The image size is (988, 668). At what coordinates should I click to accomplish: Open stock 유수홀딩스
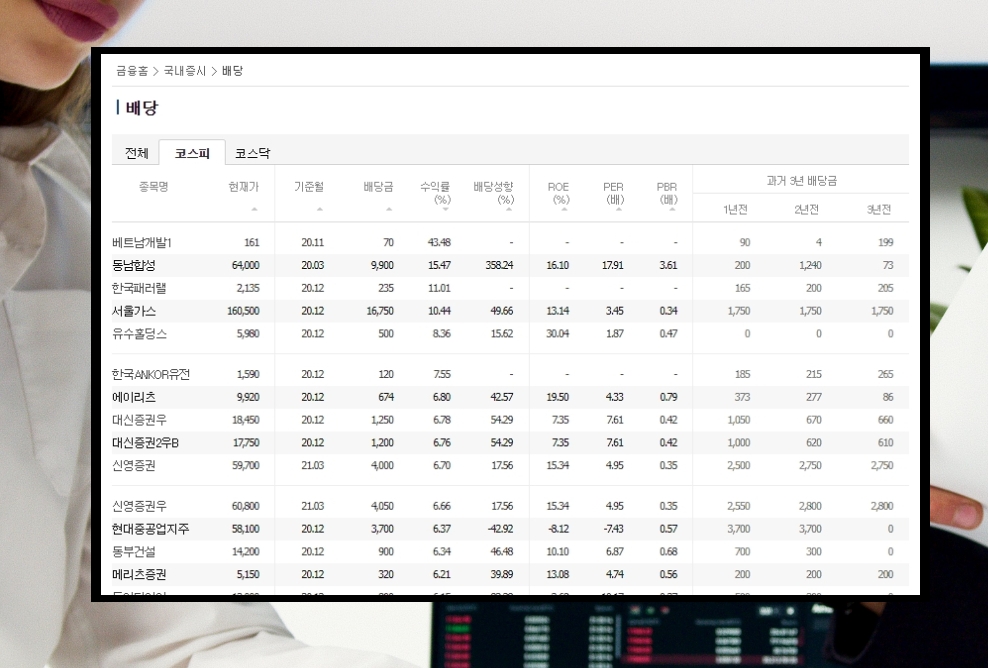click(139, 333)
